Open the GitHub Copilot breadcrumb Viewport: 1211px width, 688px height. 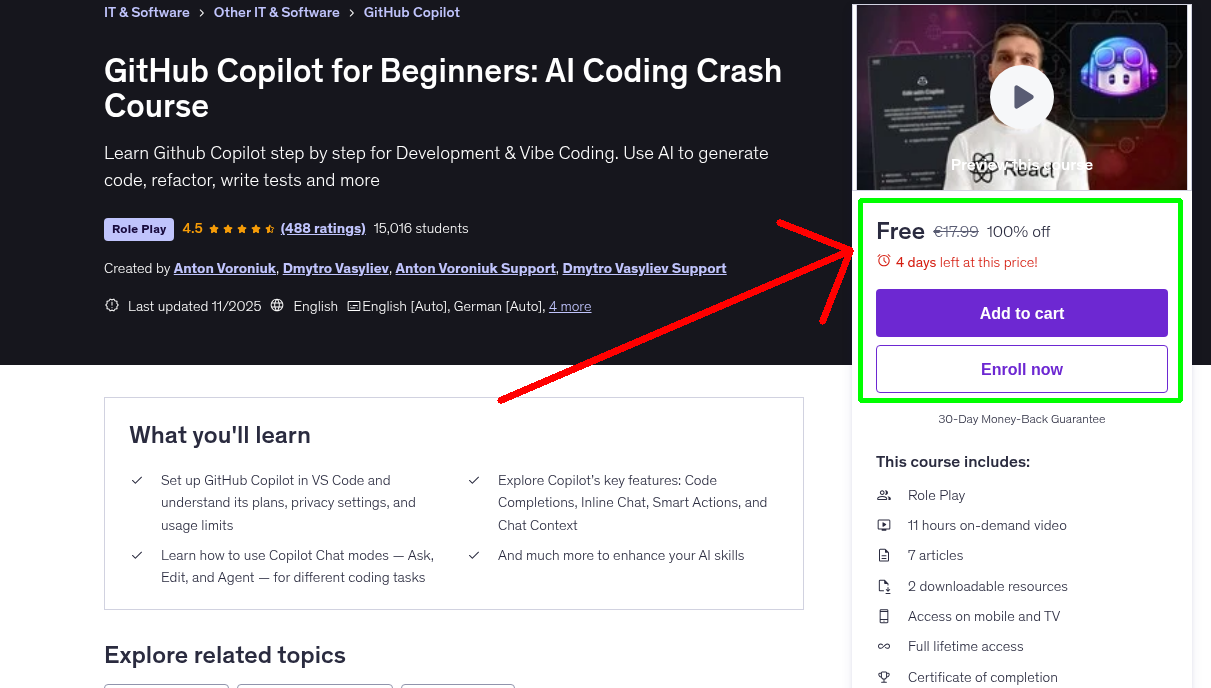pyautogui.click(x=411, y=12)
